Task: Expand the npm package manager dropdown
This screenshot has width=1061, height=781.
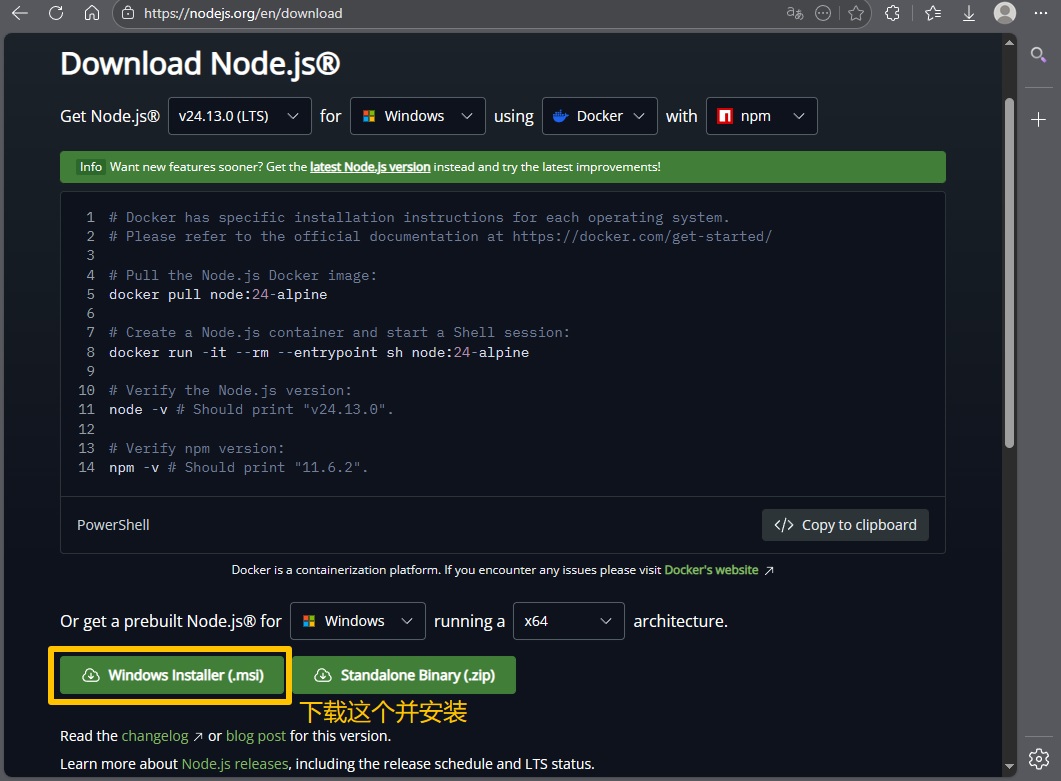Action: [x=761, y=116]
